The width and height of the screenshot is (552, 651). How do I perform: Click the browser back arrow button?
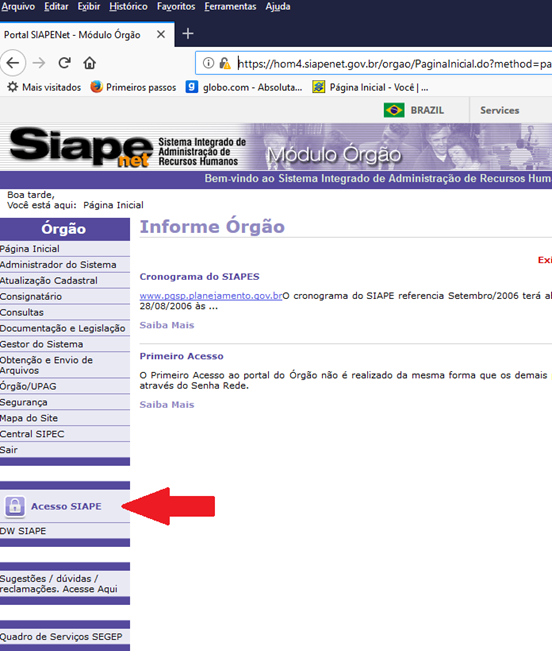click(13, 63)
